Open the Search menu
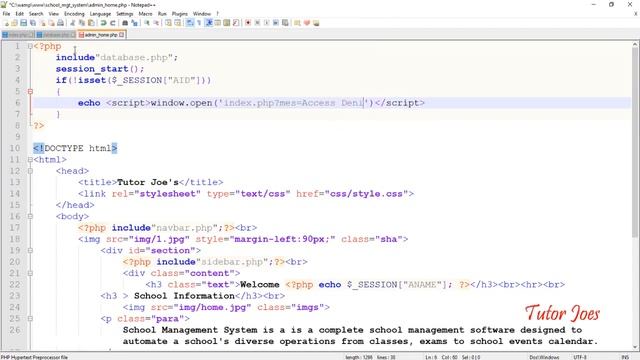 (x=36, y=13)
